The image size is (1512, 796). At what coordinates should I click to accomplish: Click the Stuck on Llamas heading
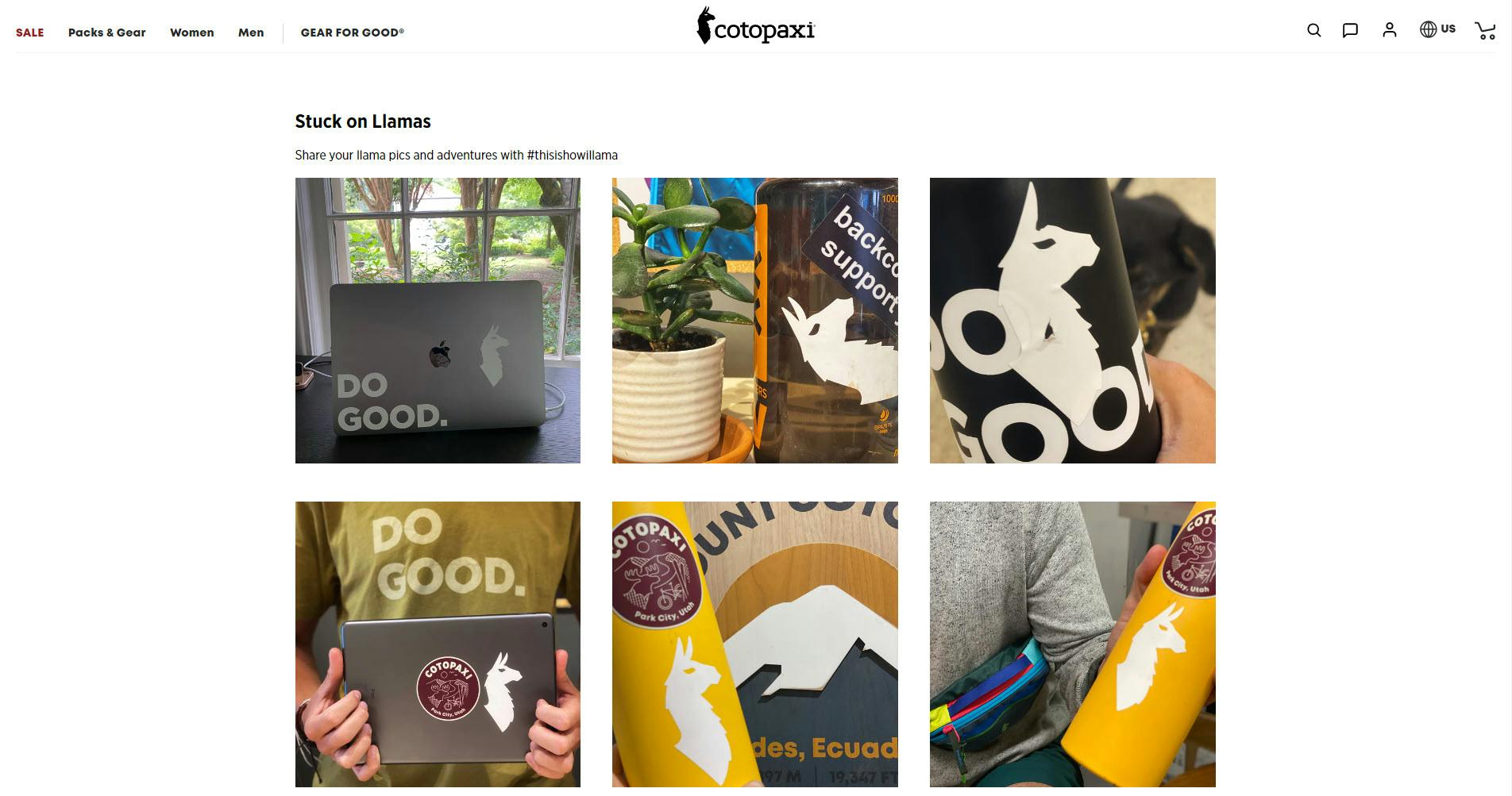pos(363,121)
